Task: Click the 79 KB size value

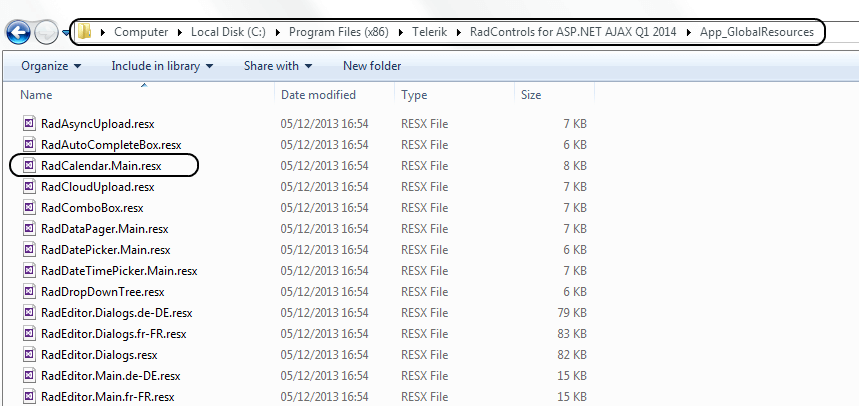Action: pyautogui.click(x=572, y=313)
